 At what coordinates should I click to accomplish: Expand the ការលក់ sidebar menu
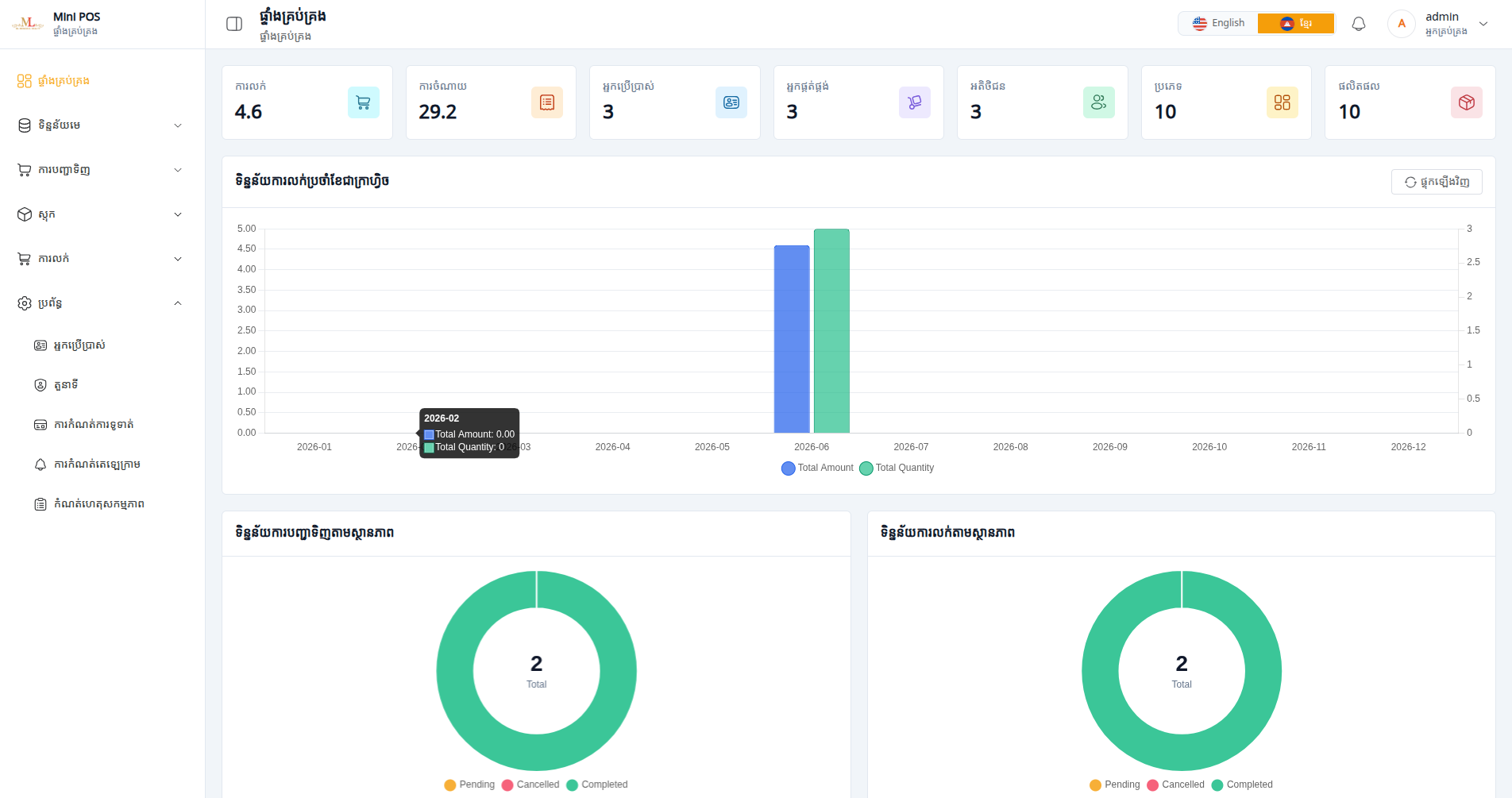point(102,259)
